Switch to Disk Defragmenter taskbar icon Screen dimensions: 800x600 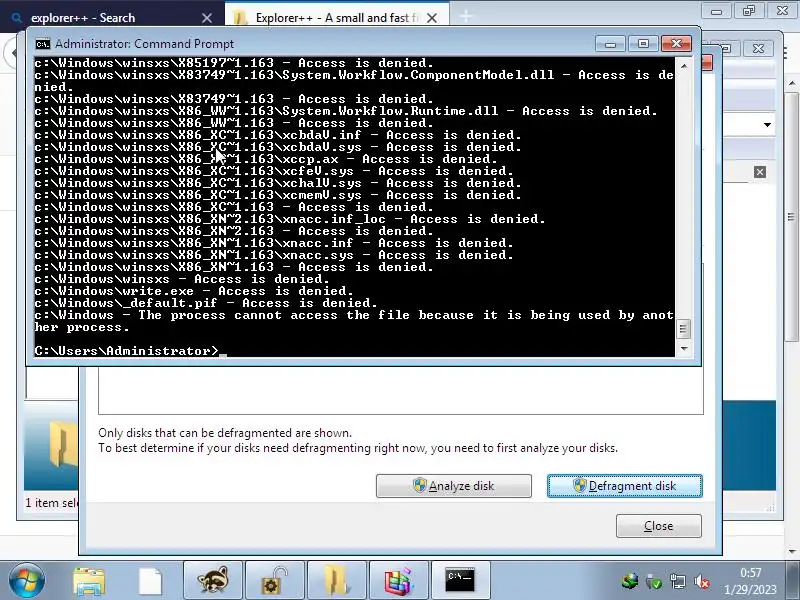pos(398,581)
